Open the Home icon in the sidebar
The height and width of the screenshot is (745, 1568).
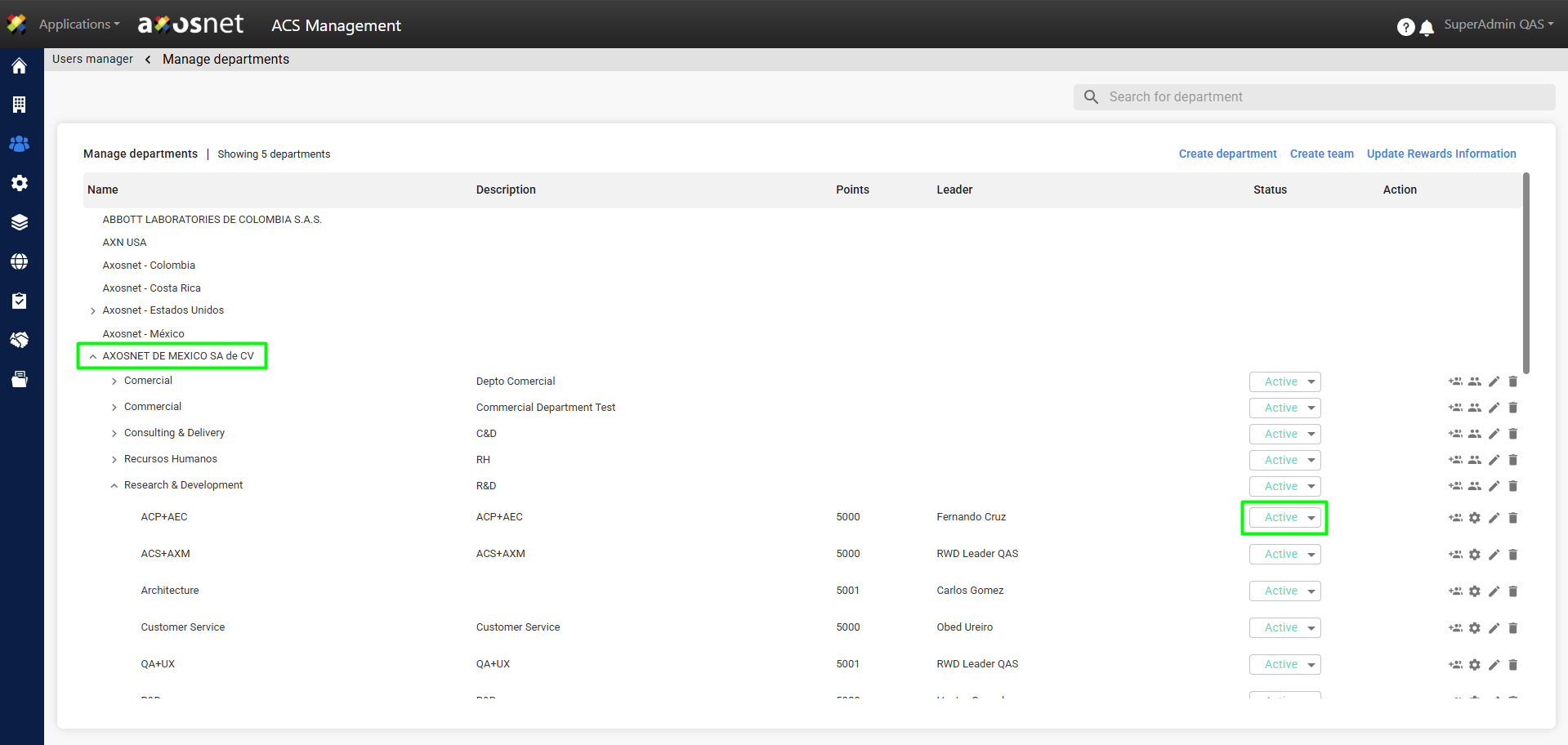click(20, 66)
